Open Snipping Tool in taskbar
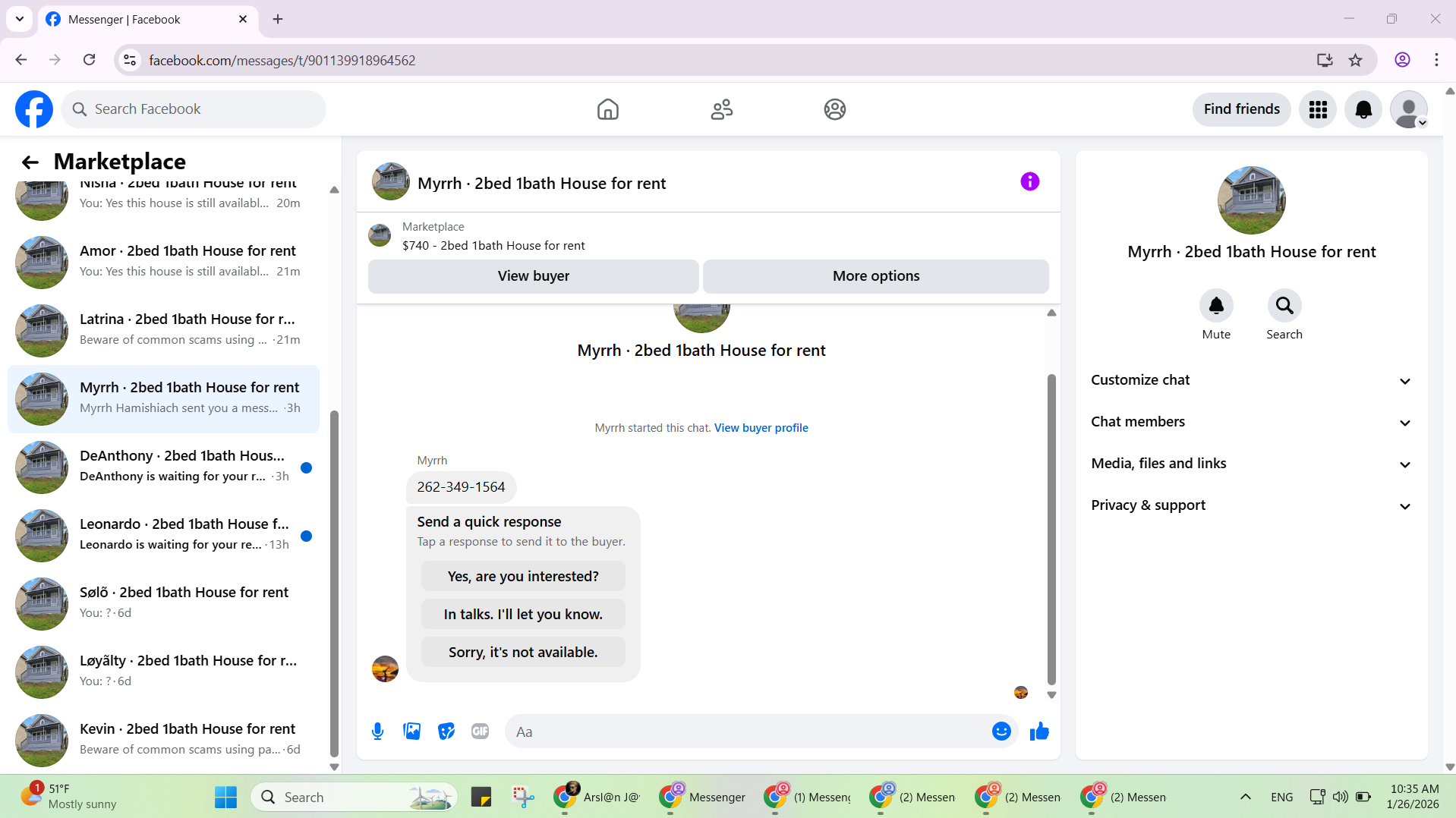This screenshot has height=818, width=1456. (523, 797)
